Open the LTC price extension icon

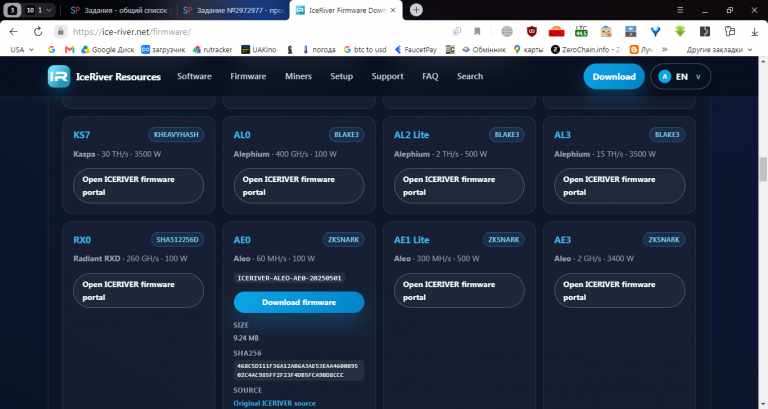point(581,31)
